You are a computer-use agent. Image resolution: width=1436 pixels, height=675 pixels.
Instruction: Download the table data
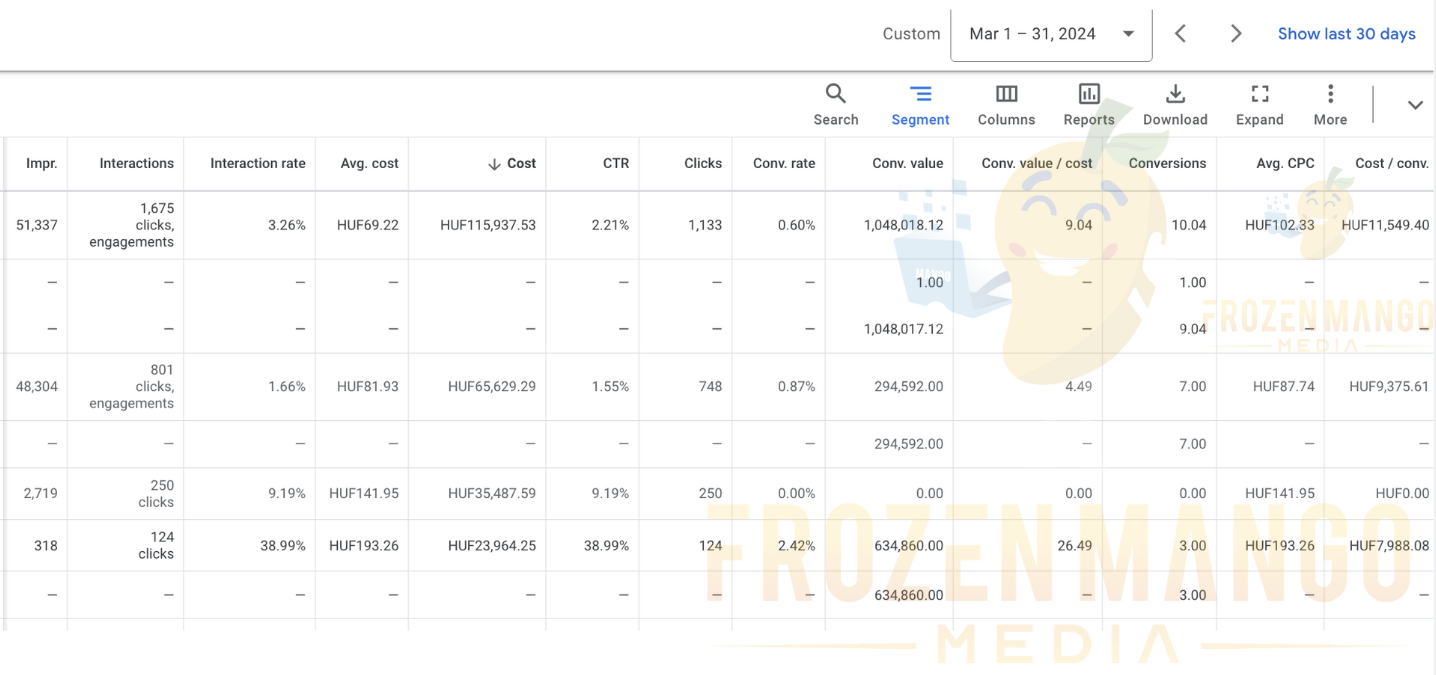(1175, 105)
